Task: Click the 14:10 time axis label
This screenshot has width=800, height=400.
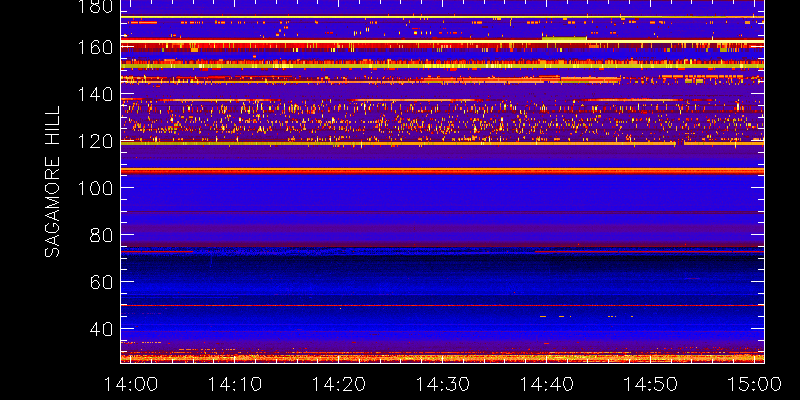Action: tap(235, 384)
